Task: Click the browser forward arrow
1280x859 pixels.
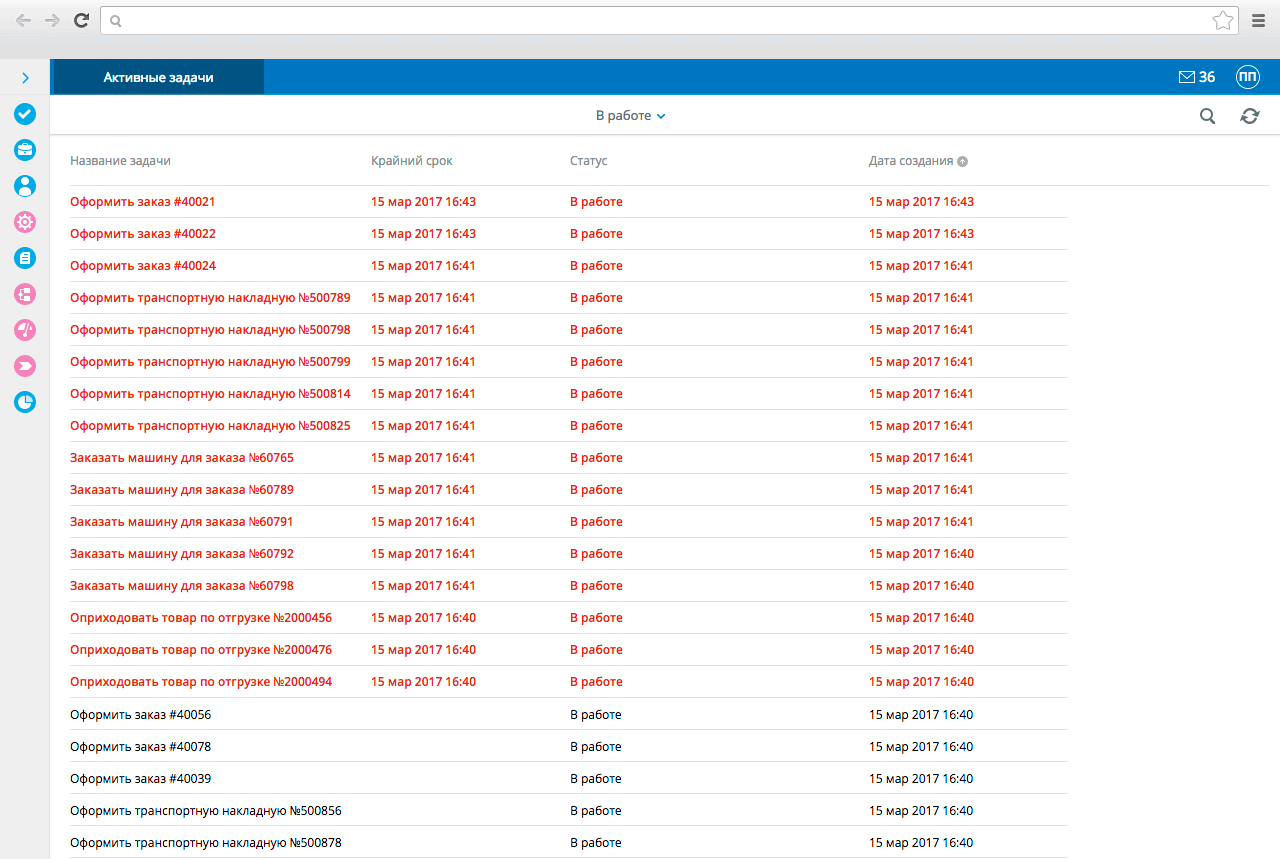Action: 52,20
